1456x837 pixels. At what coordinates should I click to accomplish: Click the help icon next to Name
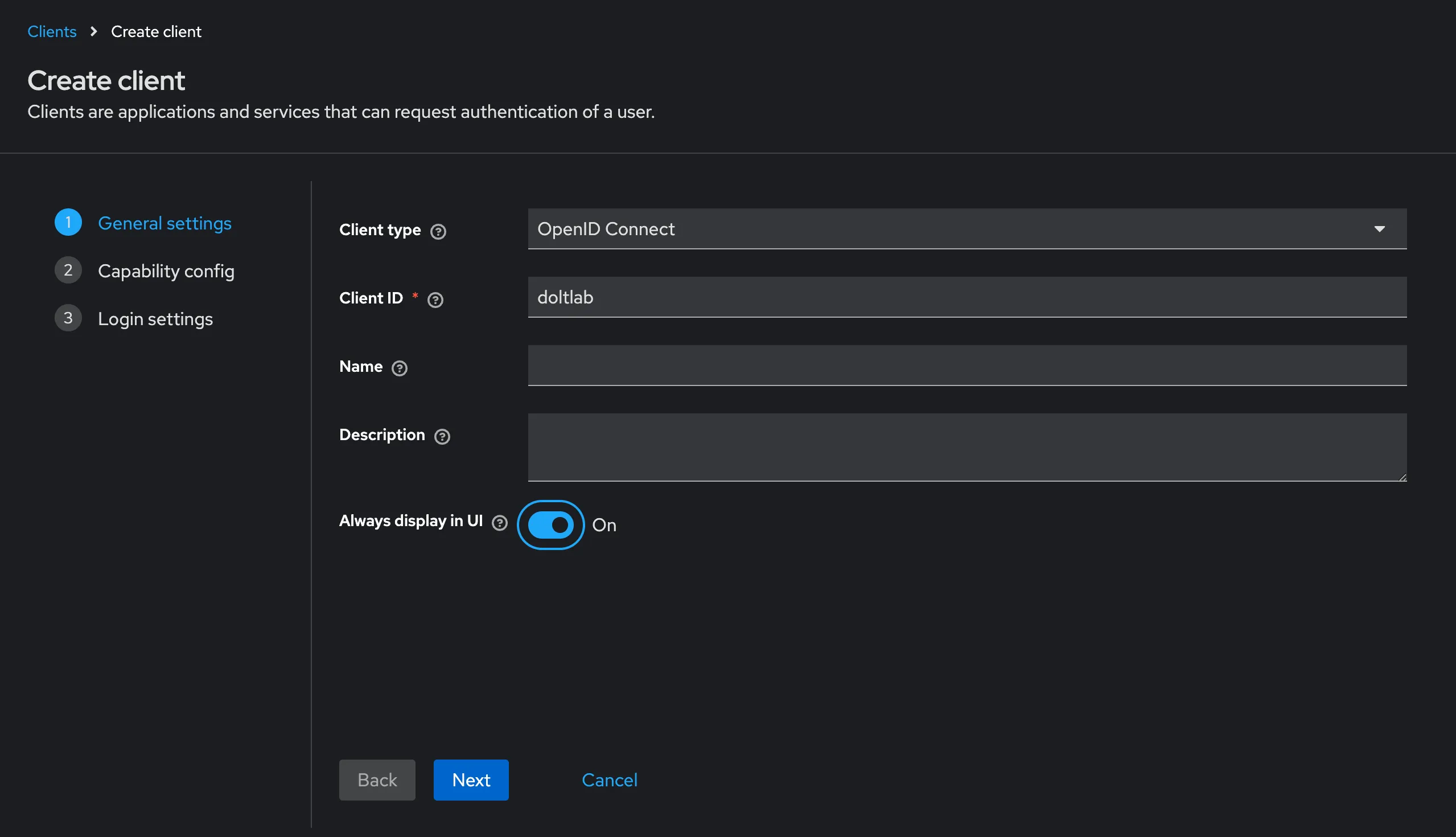click(x=399, y=368)
